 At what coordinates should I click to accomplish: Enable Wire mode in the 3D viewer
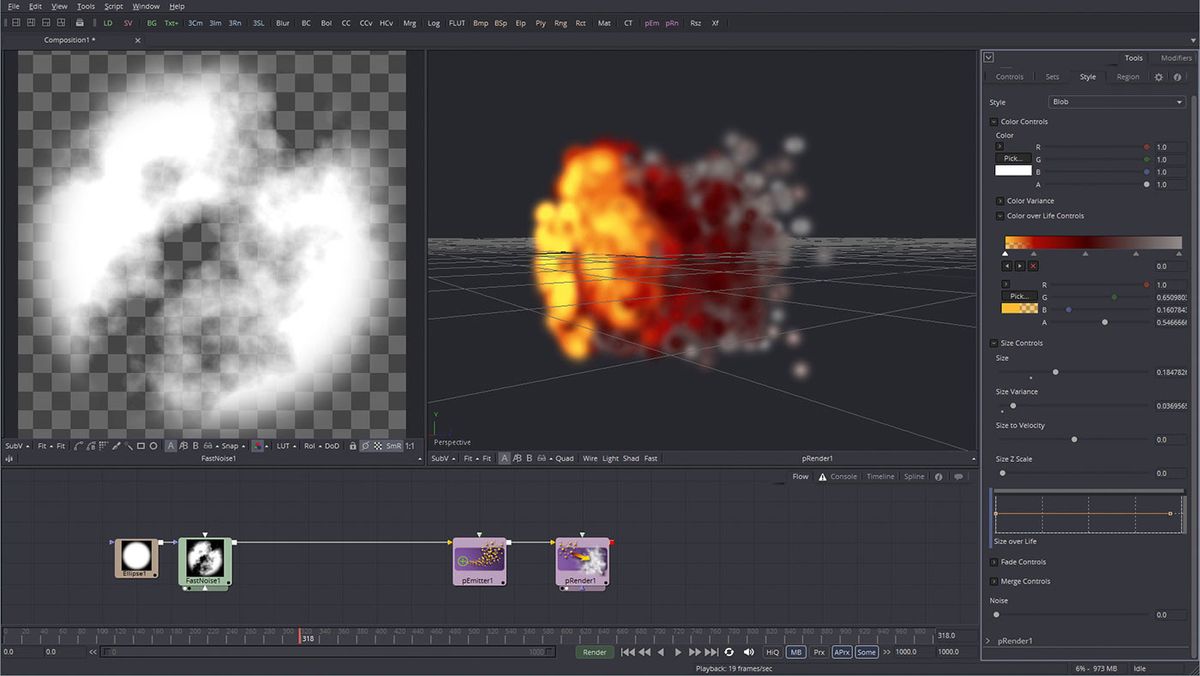click(590, 458)
